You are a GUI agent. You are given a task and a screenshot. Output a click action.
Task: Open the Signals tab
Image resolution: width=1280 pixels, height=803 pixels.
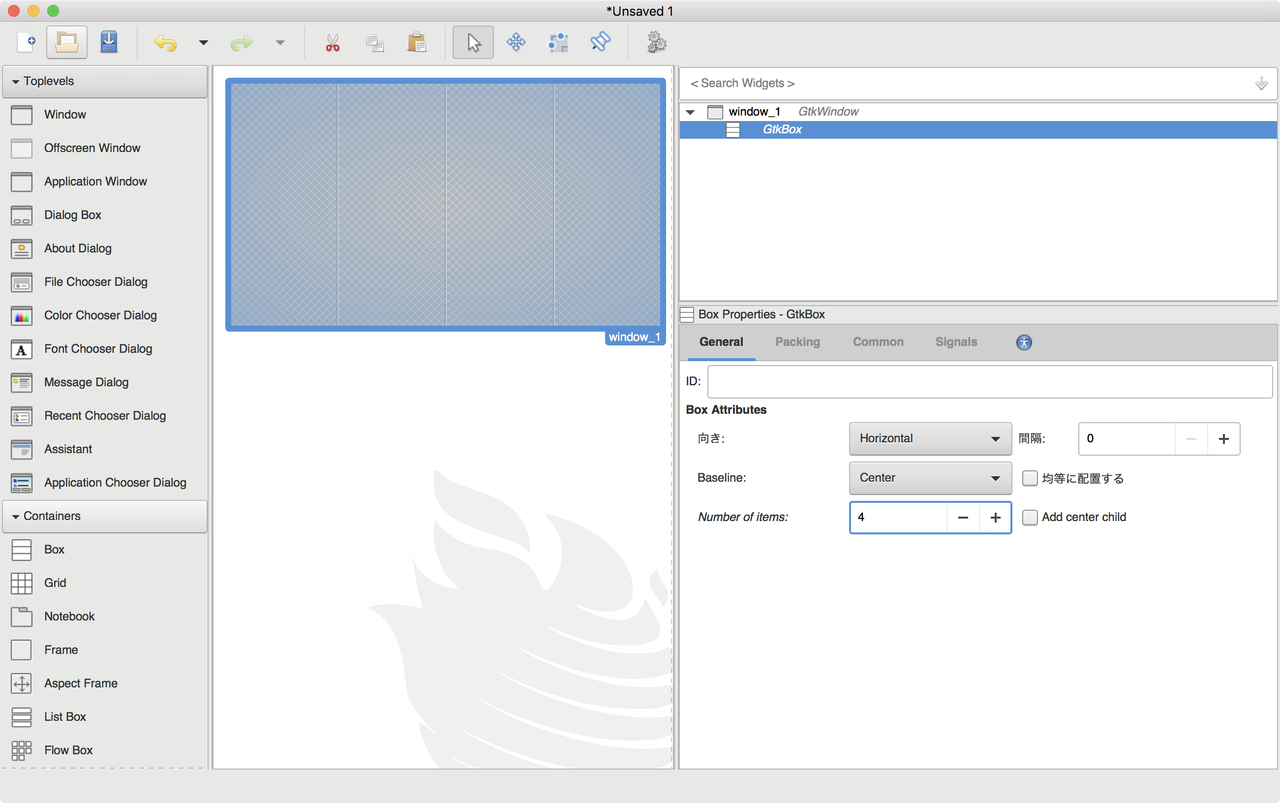pyautogui.click(x=956, y=341)
